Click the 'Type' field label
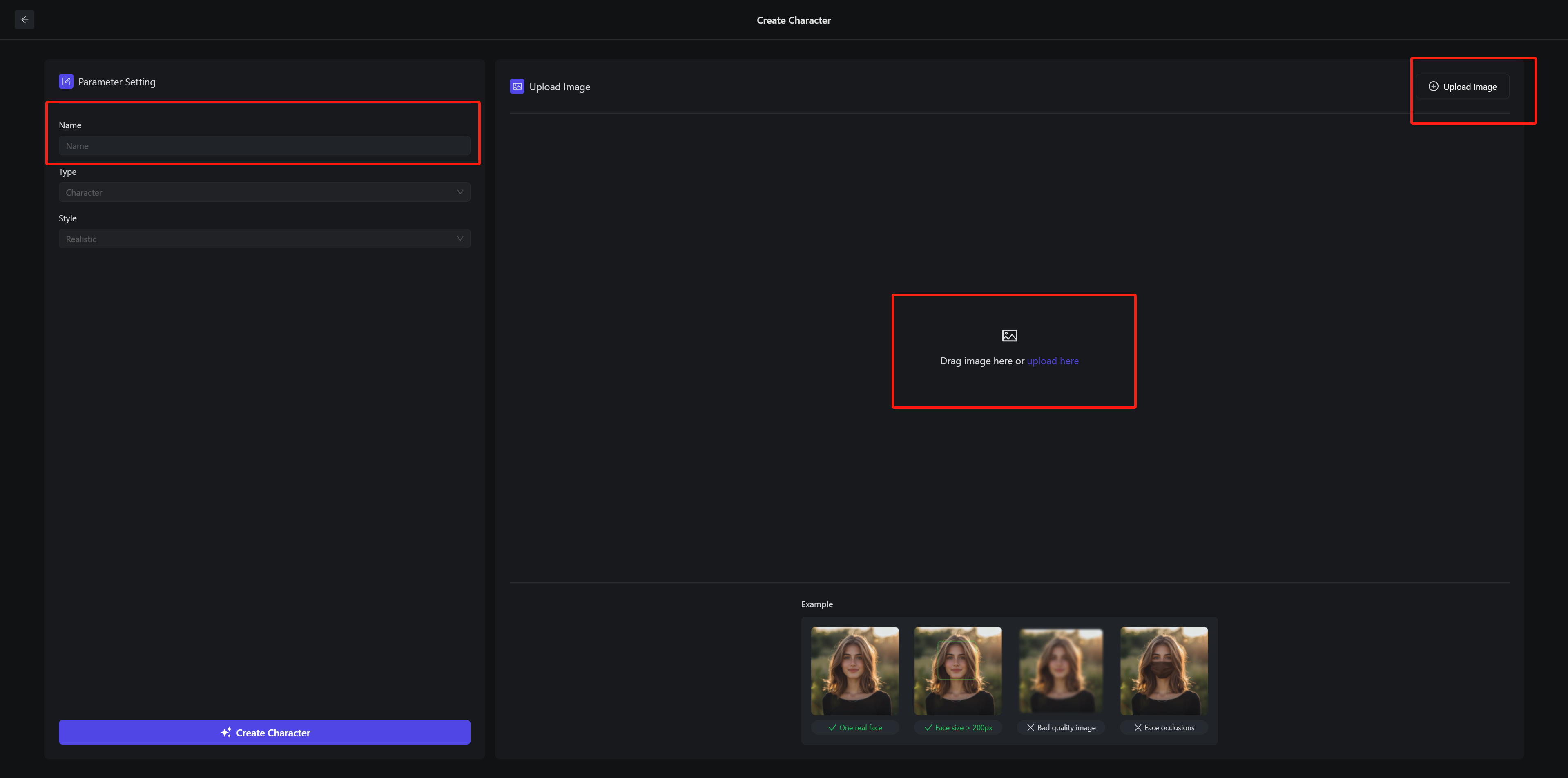This screenshot has height=778, width=1568. coord(67,172)
